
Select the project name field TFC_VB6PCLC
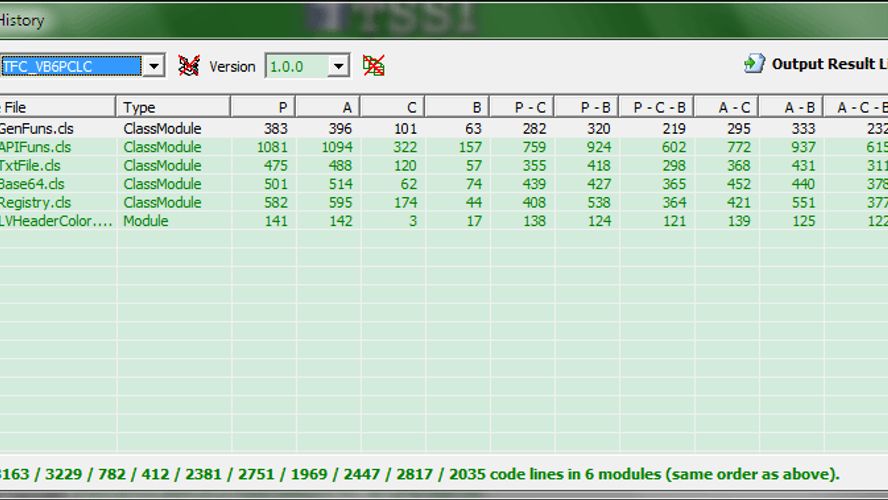pos(70,66)
